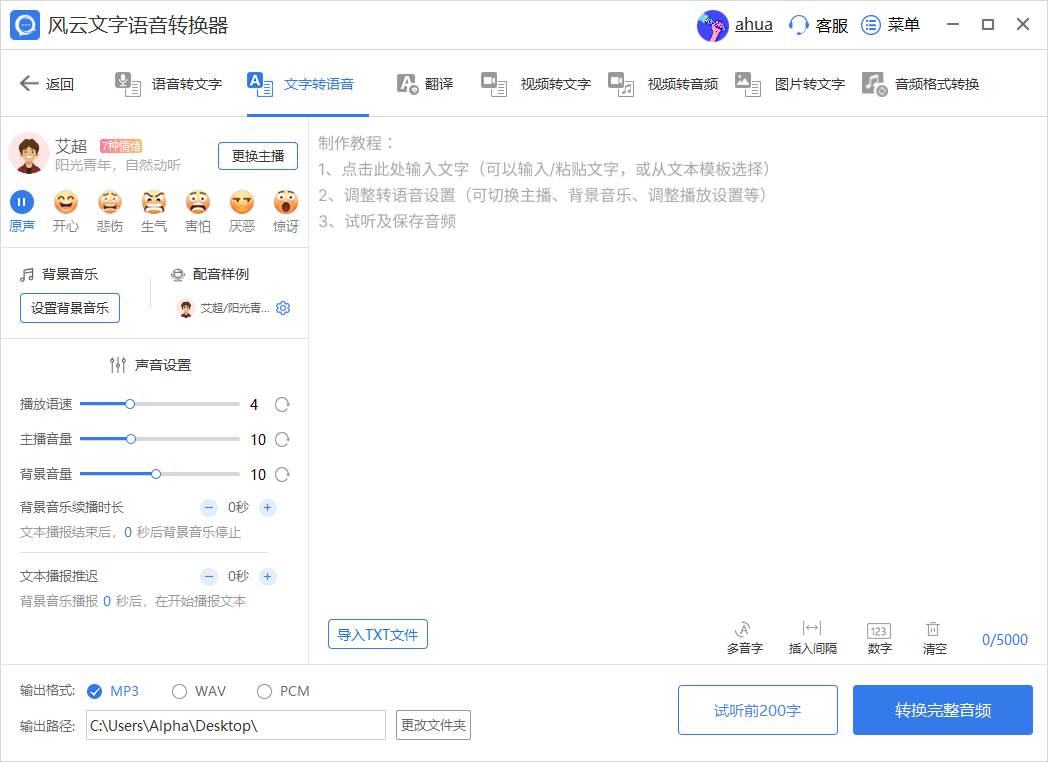The height and width of the screenshot is (762, 1048).
Task: Choose WAV as output format
Action: (x=180, y=691)
